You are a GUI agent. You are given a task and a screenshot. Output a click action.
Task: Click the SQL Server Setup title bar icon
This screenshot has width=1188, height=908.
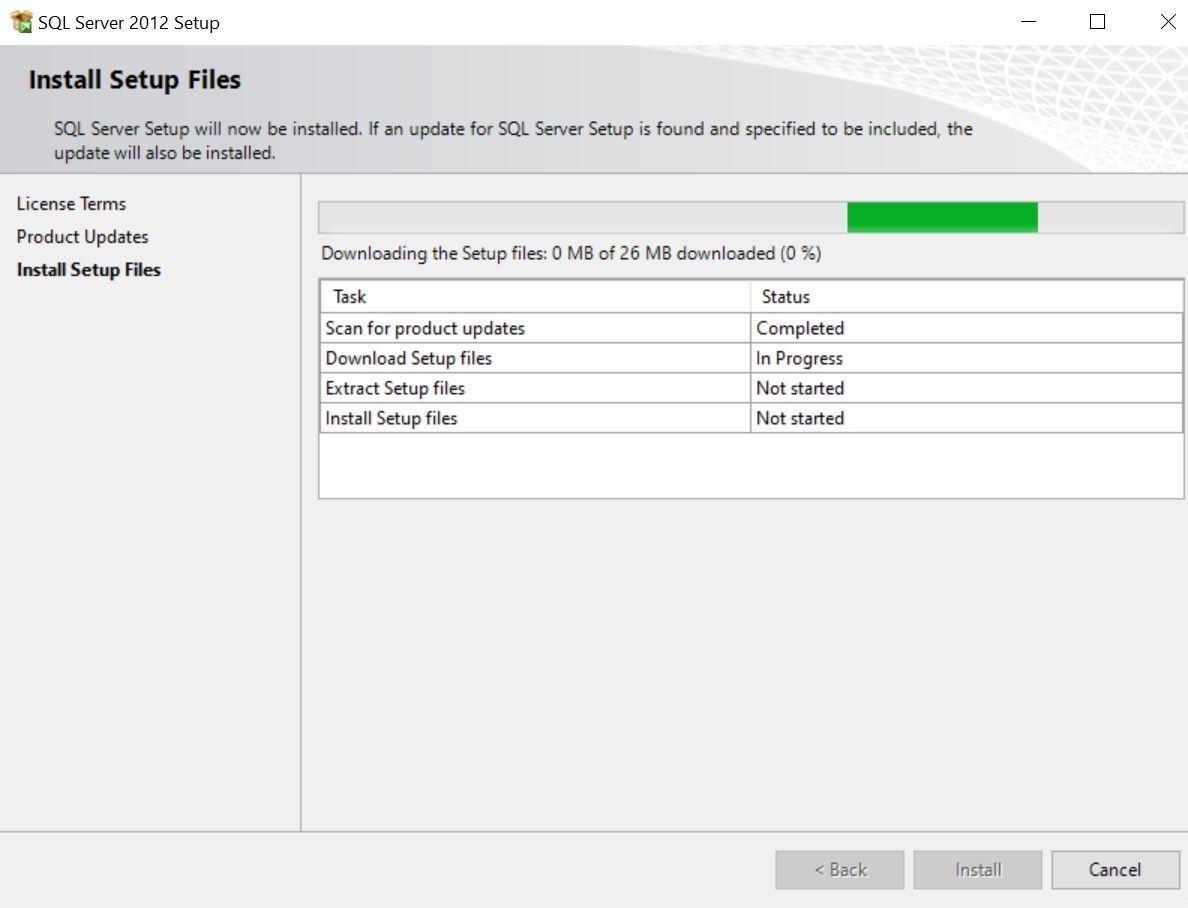21,22
